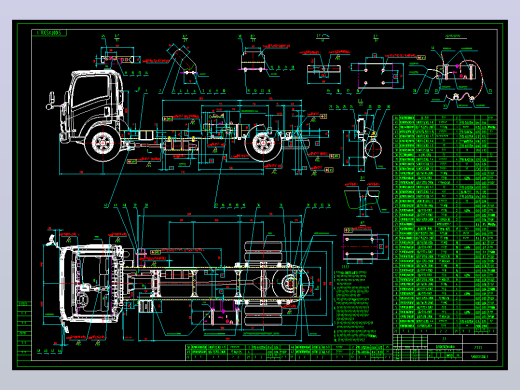The height and width of the screenshot is (390, 520).
Task: Select the front wheel in the side view
Action: pos(102,143)
